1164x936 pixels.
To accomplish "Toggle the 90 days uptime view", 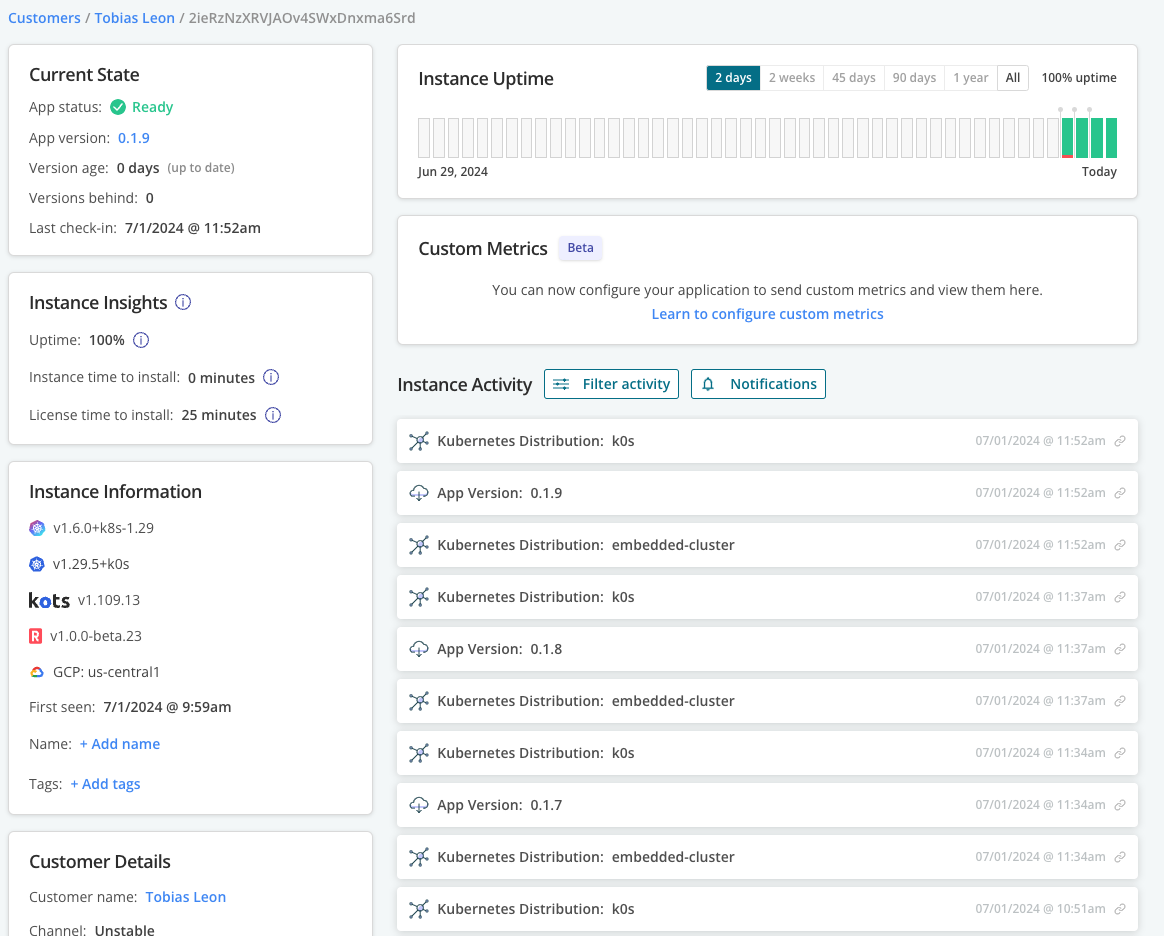I will click(x=913, y=77).
